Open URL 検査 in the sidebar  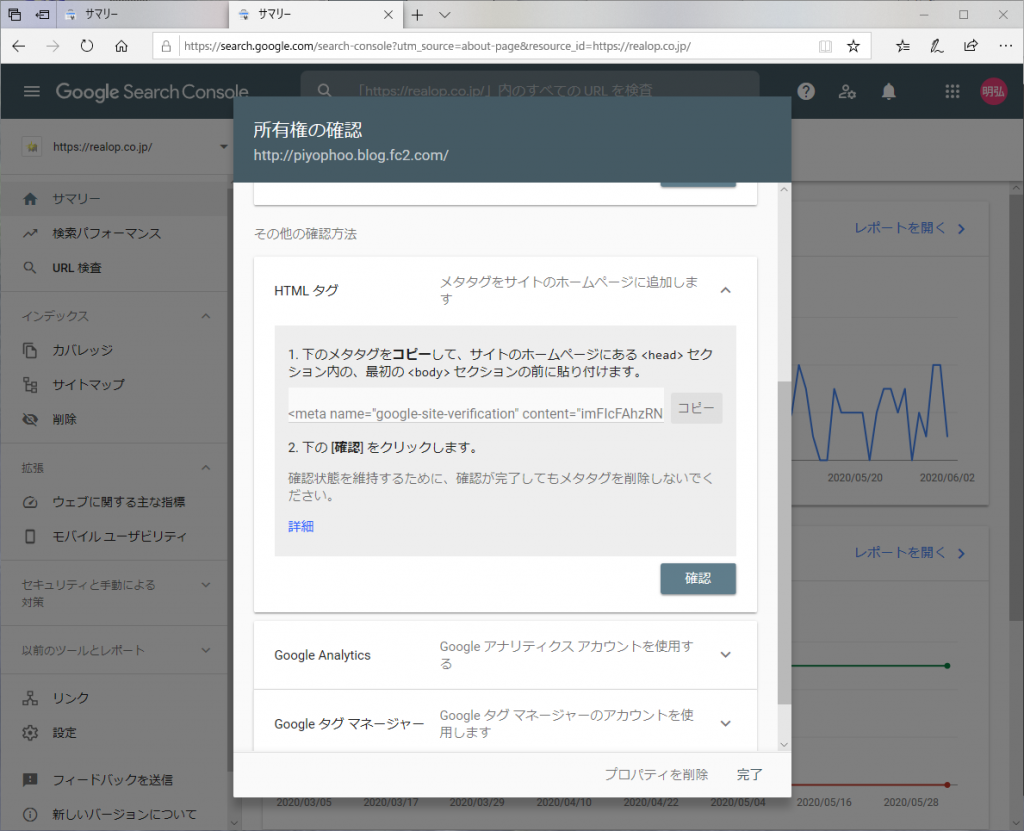pyautogui.click(x=115, y=268)
